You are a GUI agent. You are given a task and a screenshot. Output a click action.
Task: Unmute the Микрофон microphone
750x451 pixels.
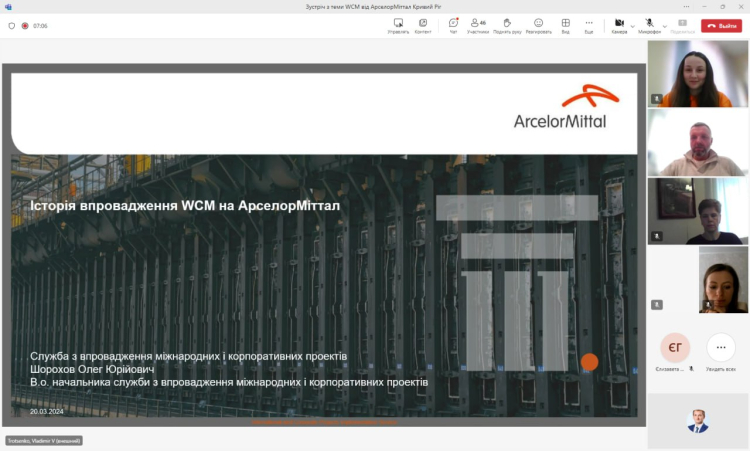[649, 24]
